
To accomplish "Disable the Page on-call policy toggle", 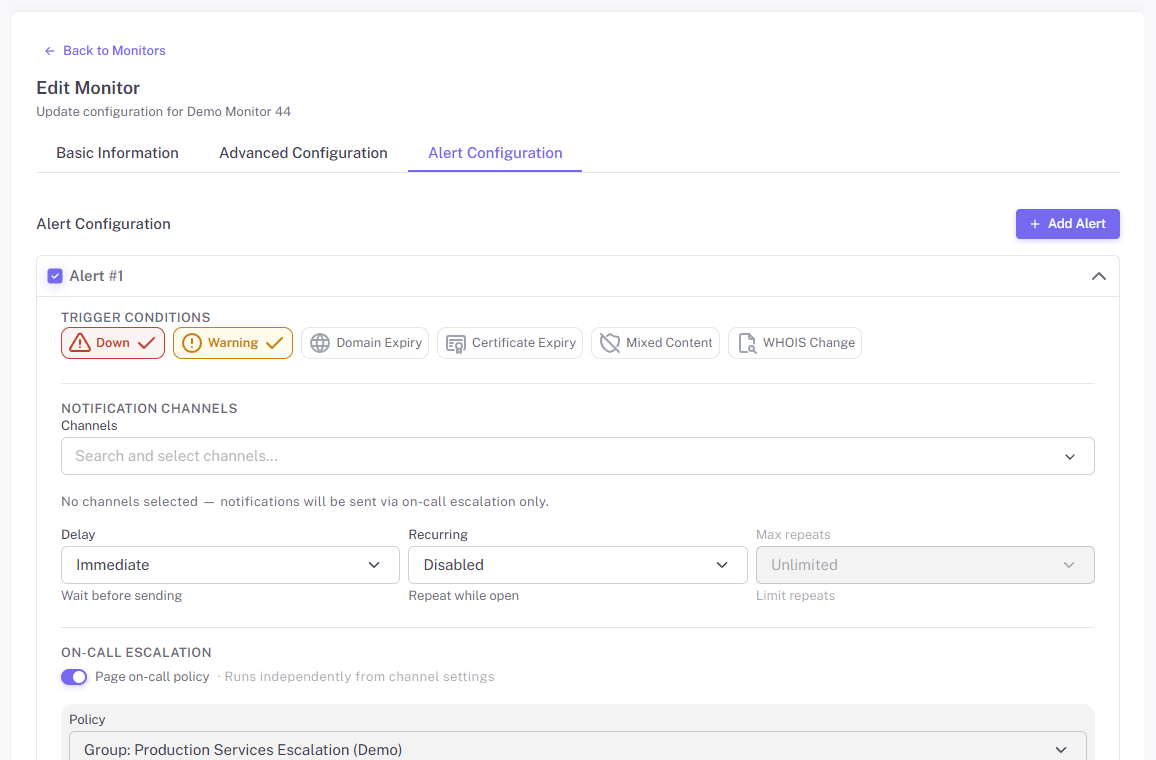I will (74, 677).
